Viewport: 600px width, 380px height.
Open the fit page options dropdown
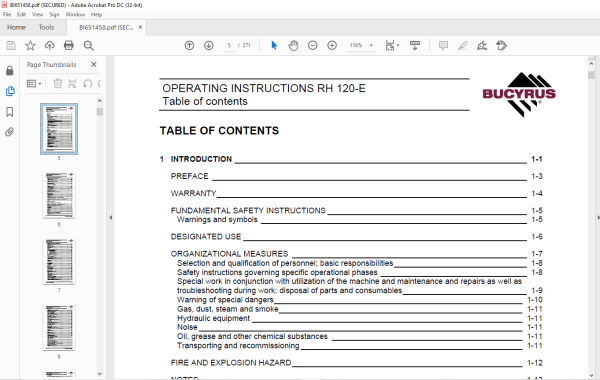point(392,46)
